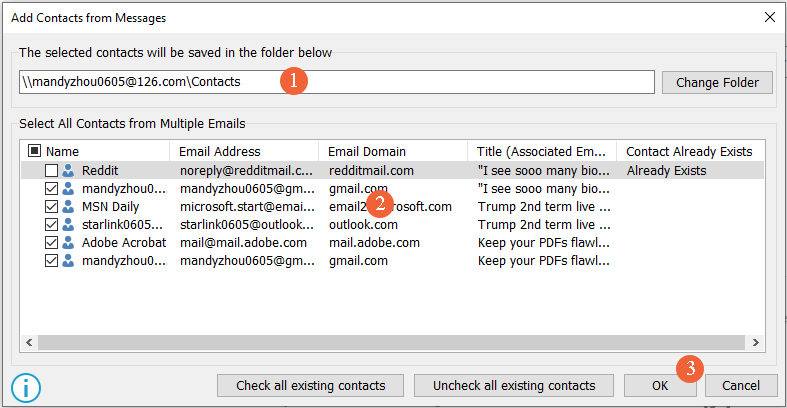This screenshot has width=787, height=408.
Task: Click Check all existing contacts button
Action: pos(310,385)
